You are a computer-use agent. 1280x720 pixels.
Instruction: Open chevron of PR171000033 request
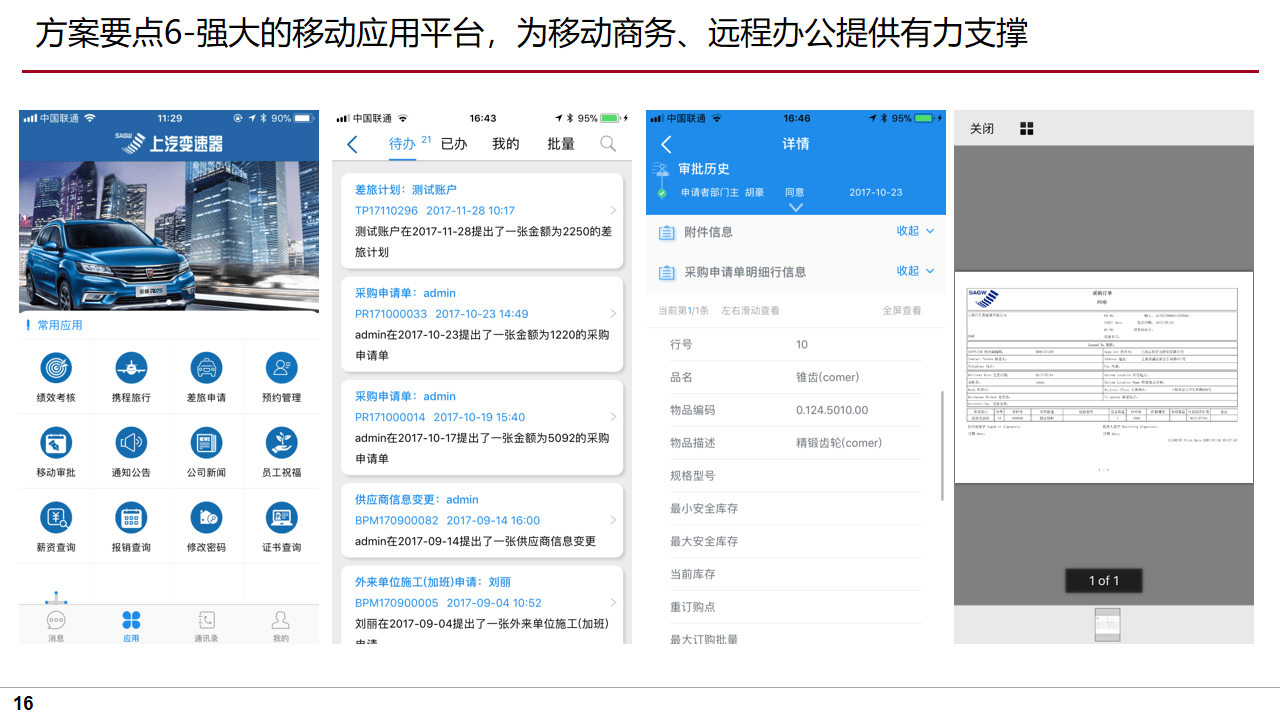[x=613, y=313]
